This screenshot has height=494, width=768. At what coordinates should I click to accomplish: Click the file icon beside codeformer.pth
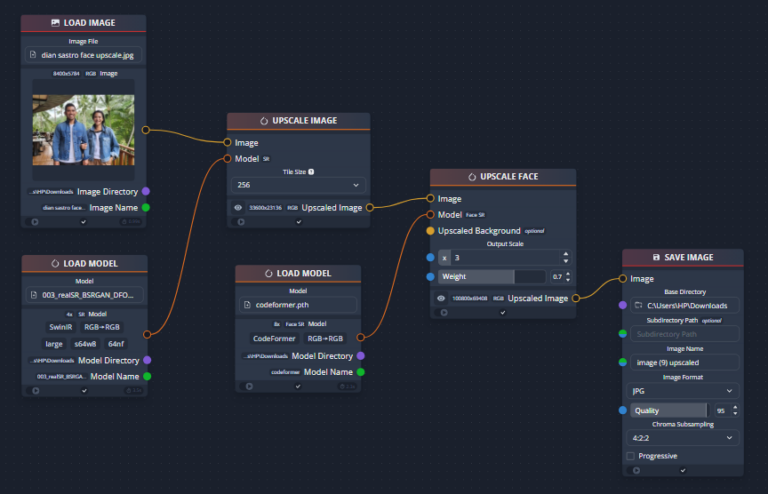pyautogui.click(x=247, y=304)
